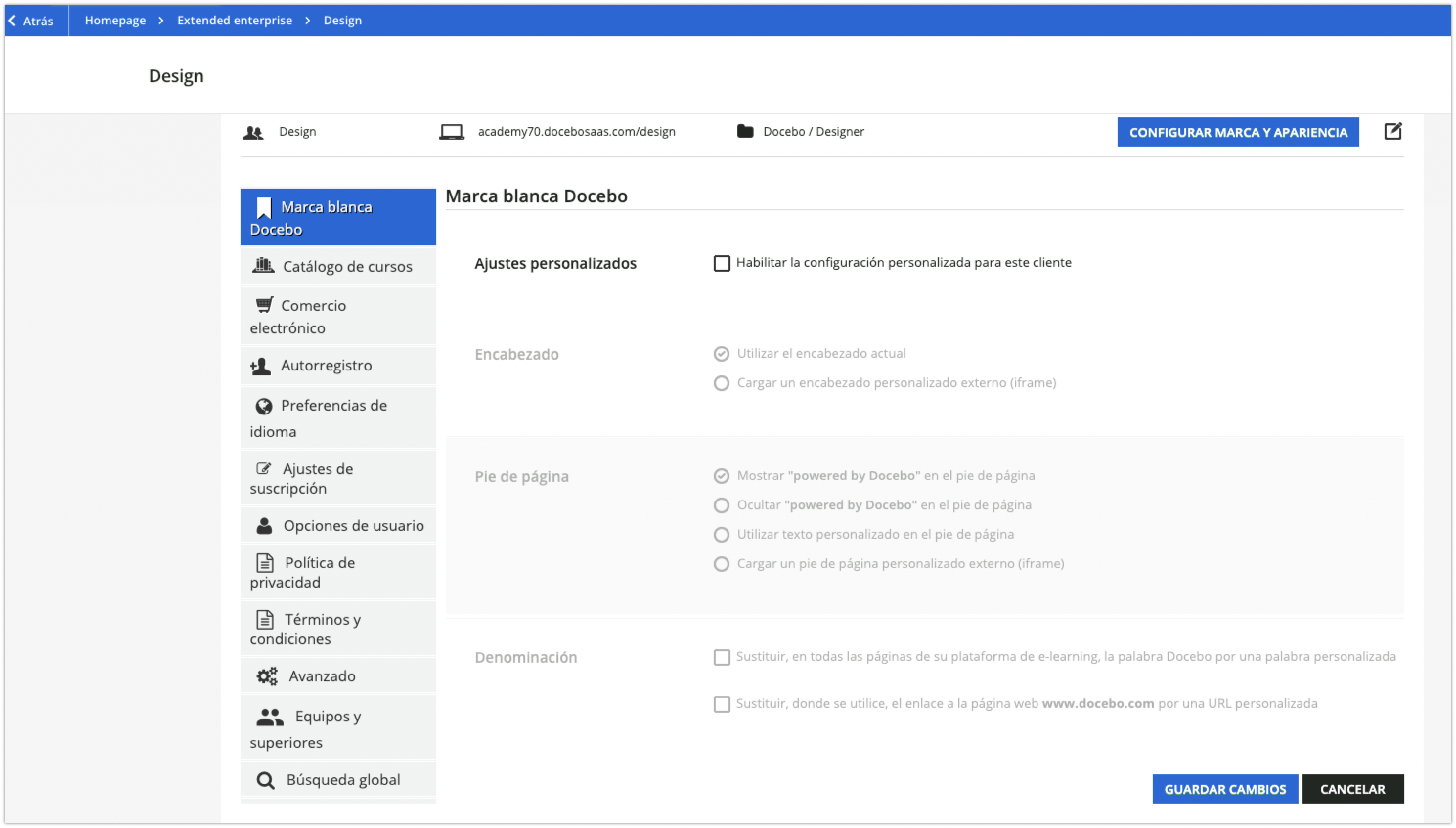Screen dimensions: 1456x828
Task: Open the Catálogo de cursos section
Action: point(338,266)
